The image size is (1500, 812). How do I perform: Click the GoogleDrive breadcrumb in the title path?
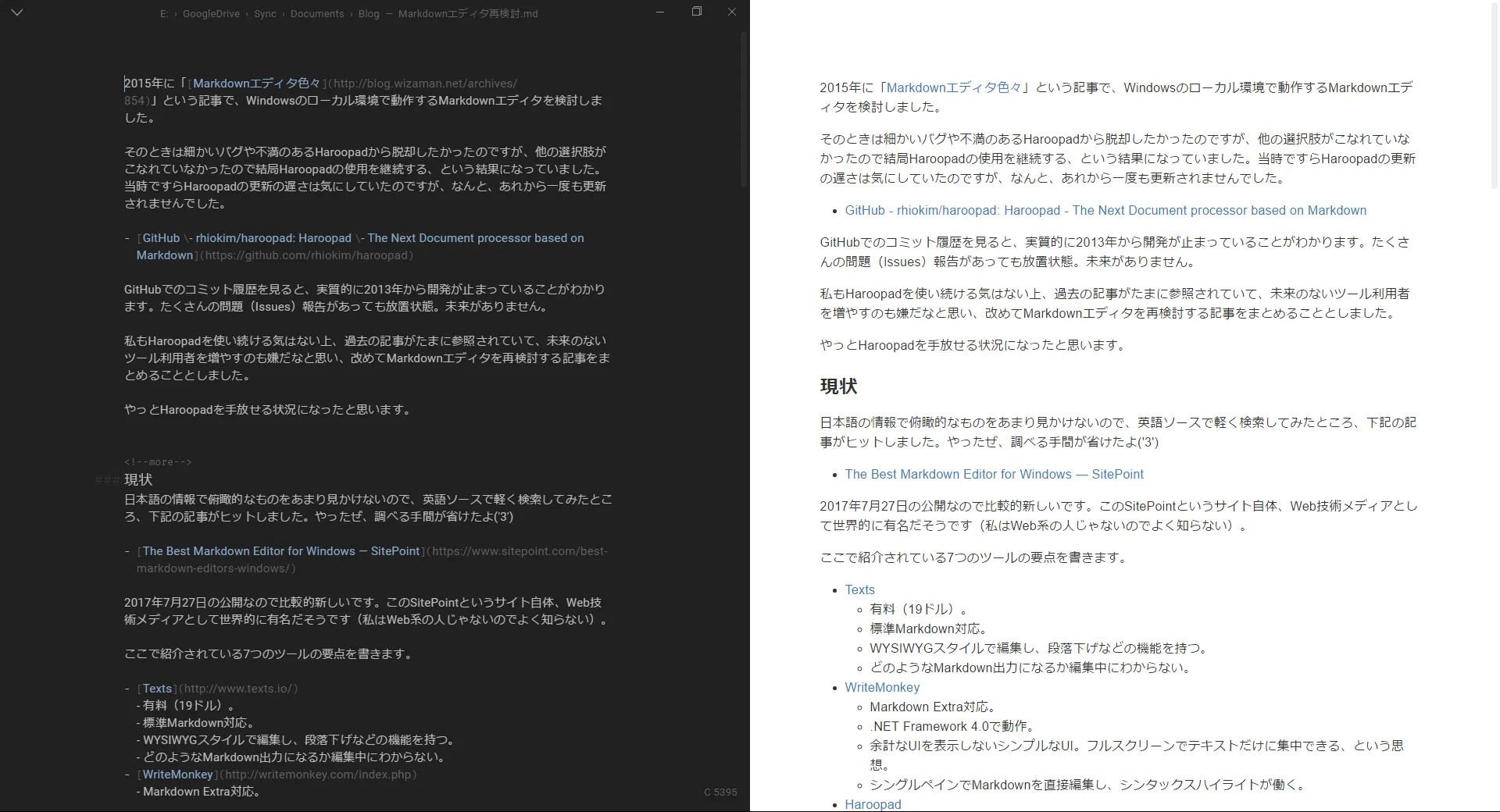pos(211,14)
